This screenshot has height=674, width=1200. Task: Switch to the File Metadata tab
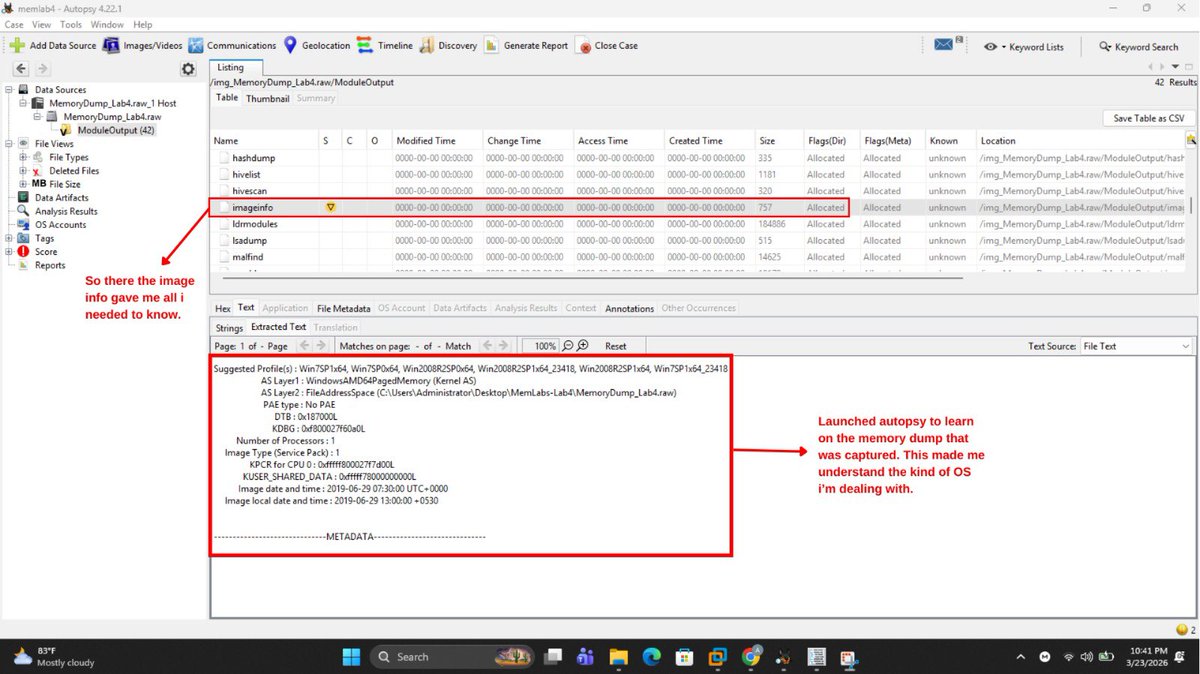343,308
